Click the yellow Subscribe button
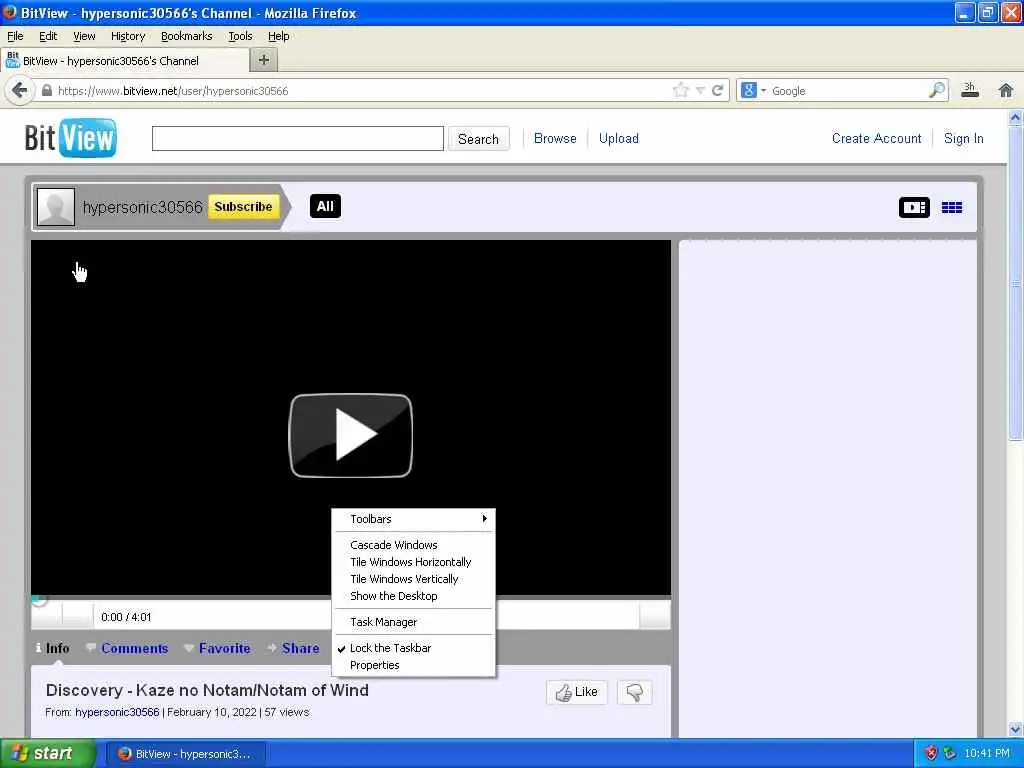Screen dimensions: 1024x768 point(244,206)
